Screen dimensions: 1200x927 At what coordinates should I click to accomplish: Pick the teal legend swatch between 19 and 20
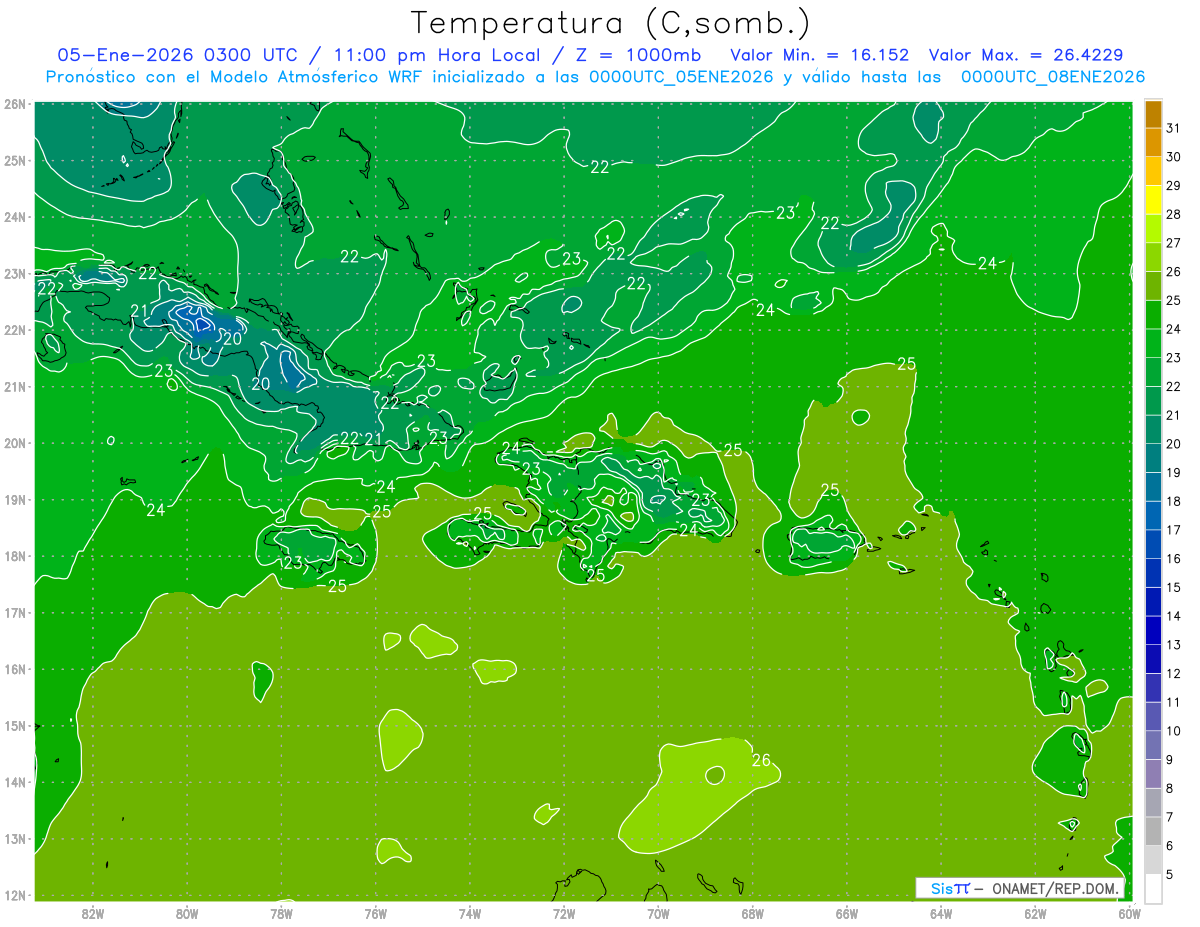click(1153, 458)
